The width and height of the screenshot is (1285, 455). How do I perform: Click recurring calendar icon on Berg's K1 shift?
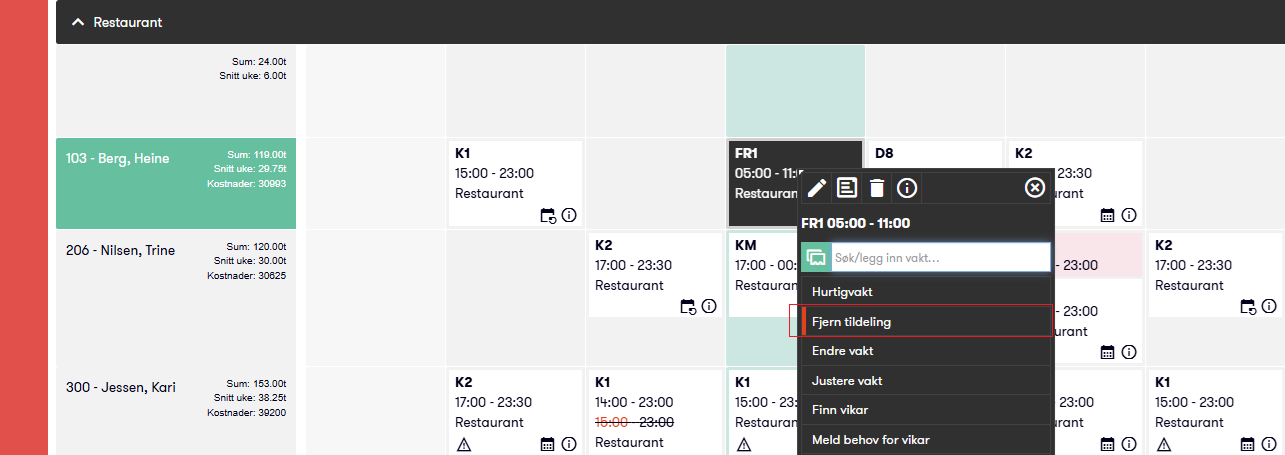pos(548,215)
